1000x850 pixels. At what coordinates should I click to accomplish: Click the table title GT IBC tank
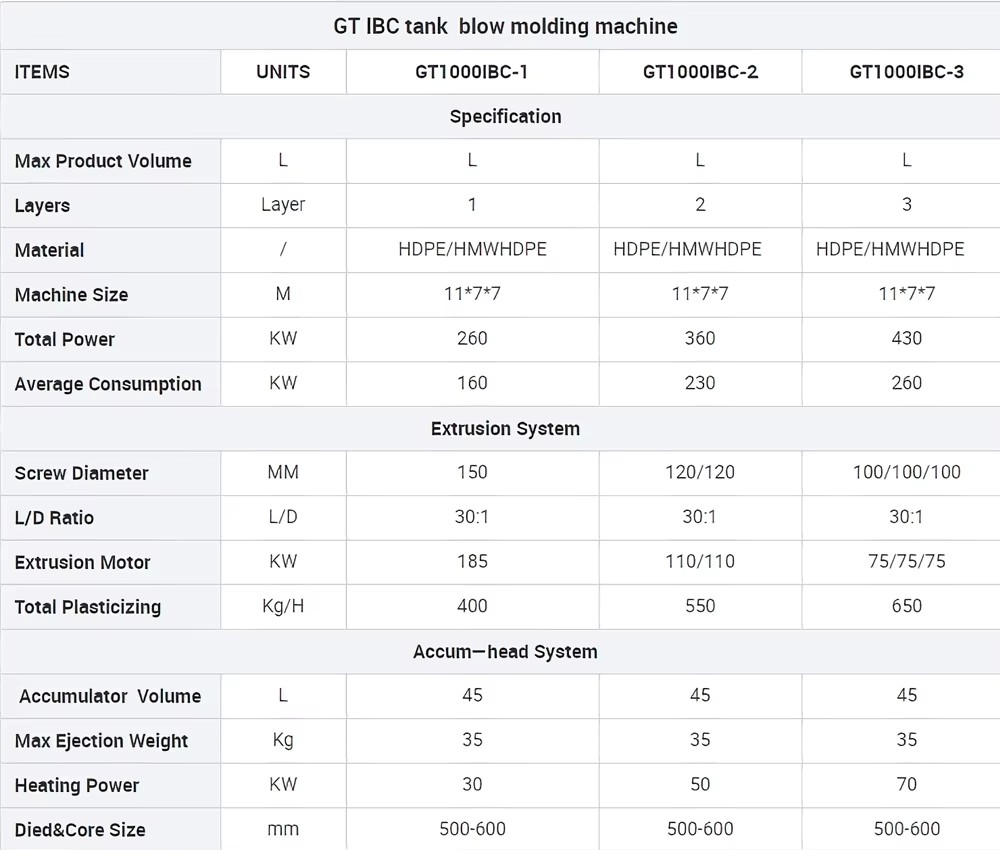pyautogui.click(x=390, y=26)
